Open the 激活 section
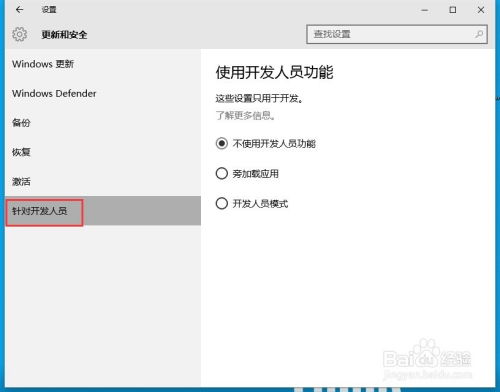500x392 pixels. point(103,181)
